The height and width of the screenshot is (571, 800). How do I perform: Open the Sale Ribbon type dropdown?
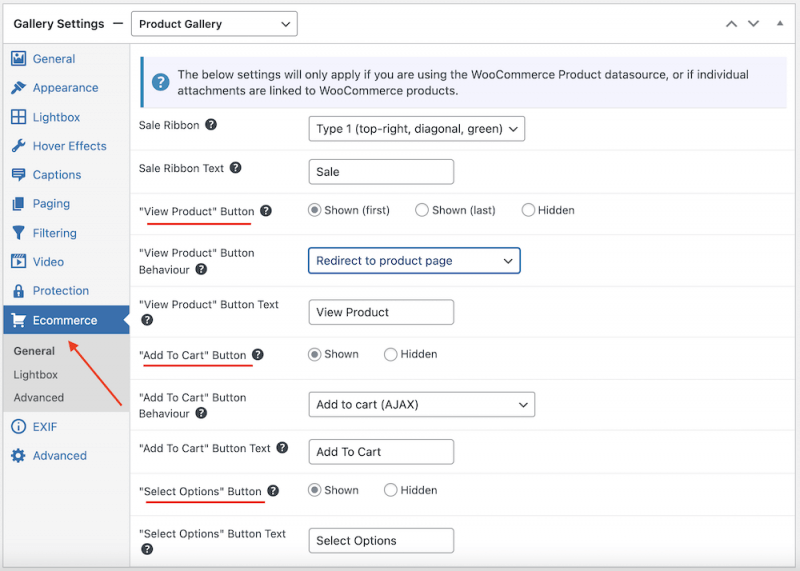point(416,129)
